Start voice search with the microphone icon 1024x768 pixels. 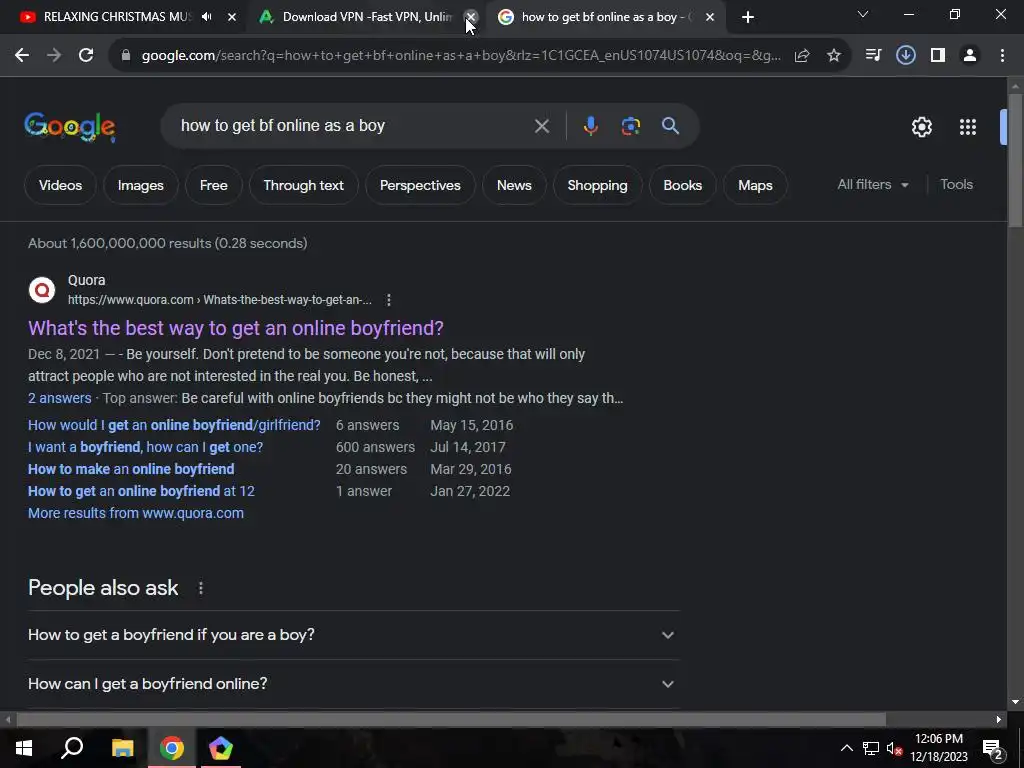pos(590,126)
